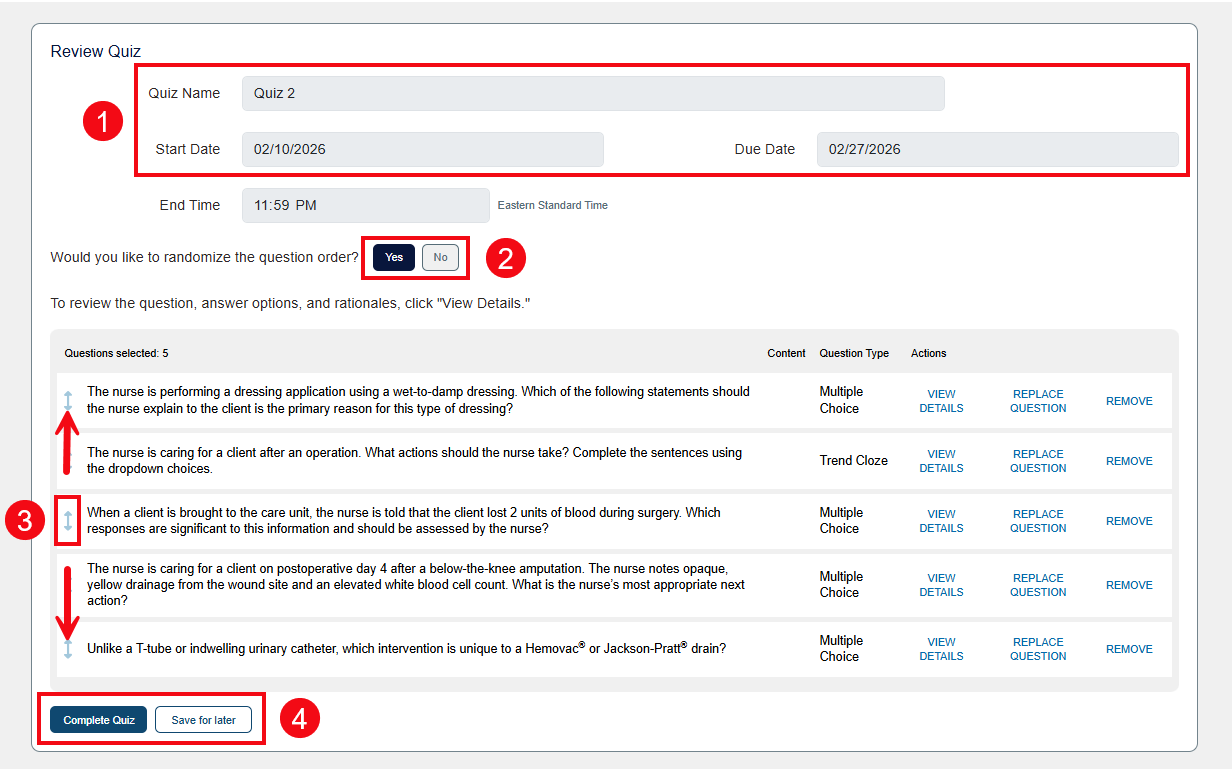Click the reorder handle beside the amputation question
Image resolution: width=1232 pixels, height=769 pixels.
click(x=67, y=584)
